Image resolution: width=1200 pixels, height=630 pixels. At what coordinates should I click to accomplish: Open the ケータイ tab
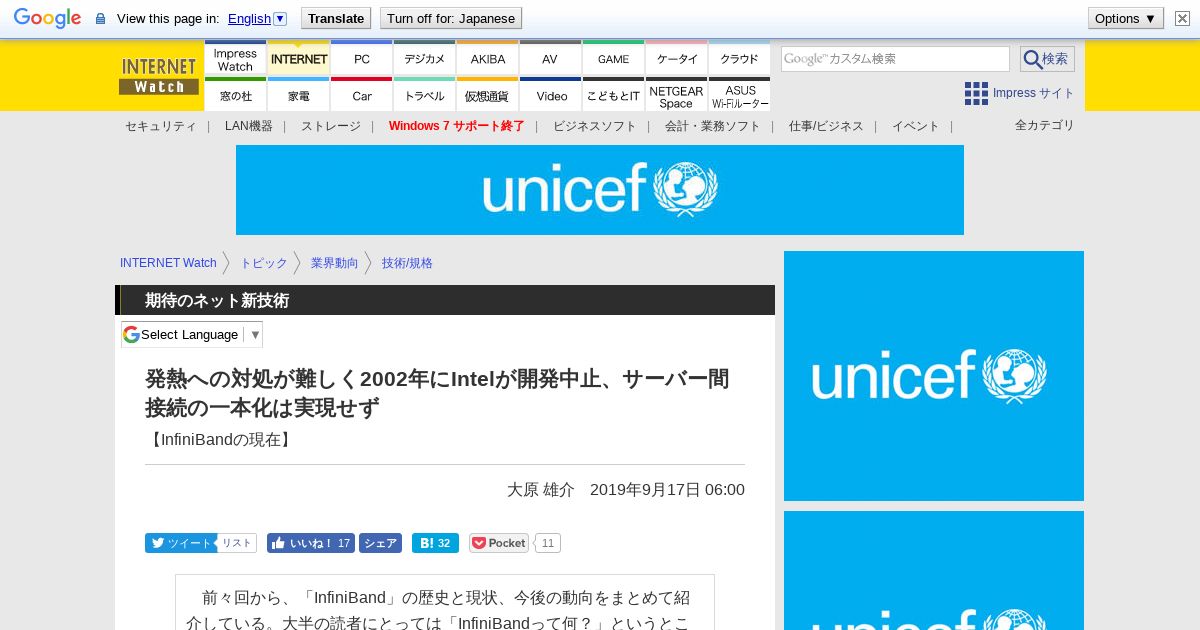(676, 60)
